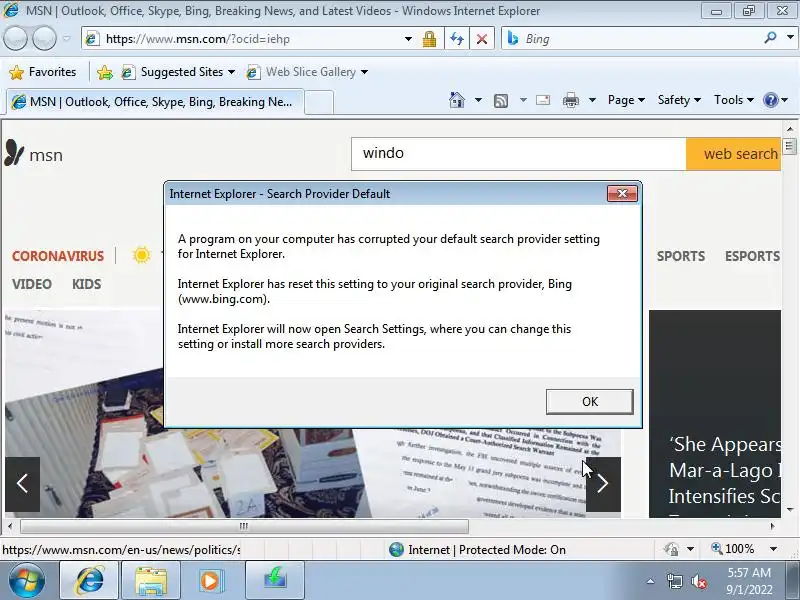The width and height of the screenshot is (800, 600).
Task: Open Windows Explorer from the taskbar
Action: tap(151, 581)
